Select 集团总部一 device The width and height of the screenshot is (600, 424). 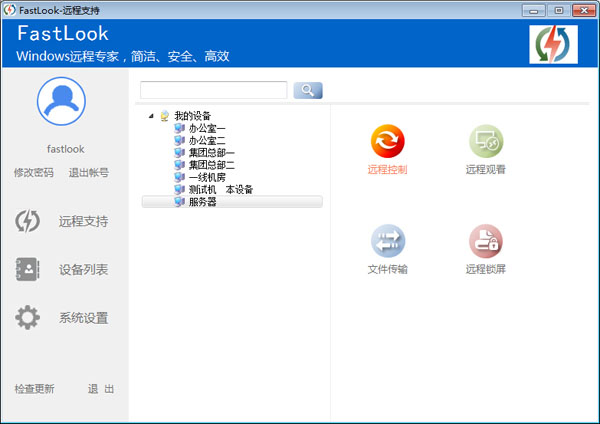coord(212,153)
